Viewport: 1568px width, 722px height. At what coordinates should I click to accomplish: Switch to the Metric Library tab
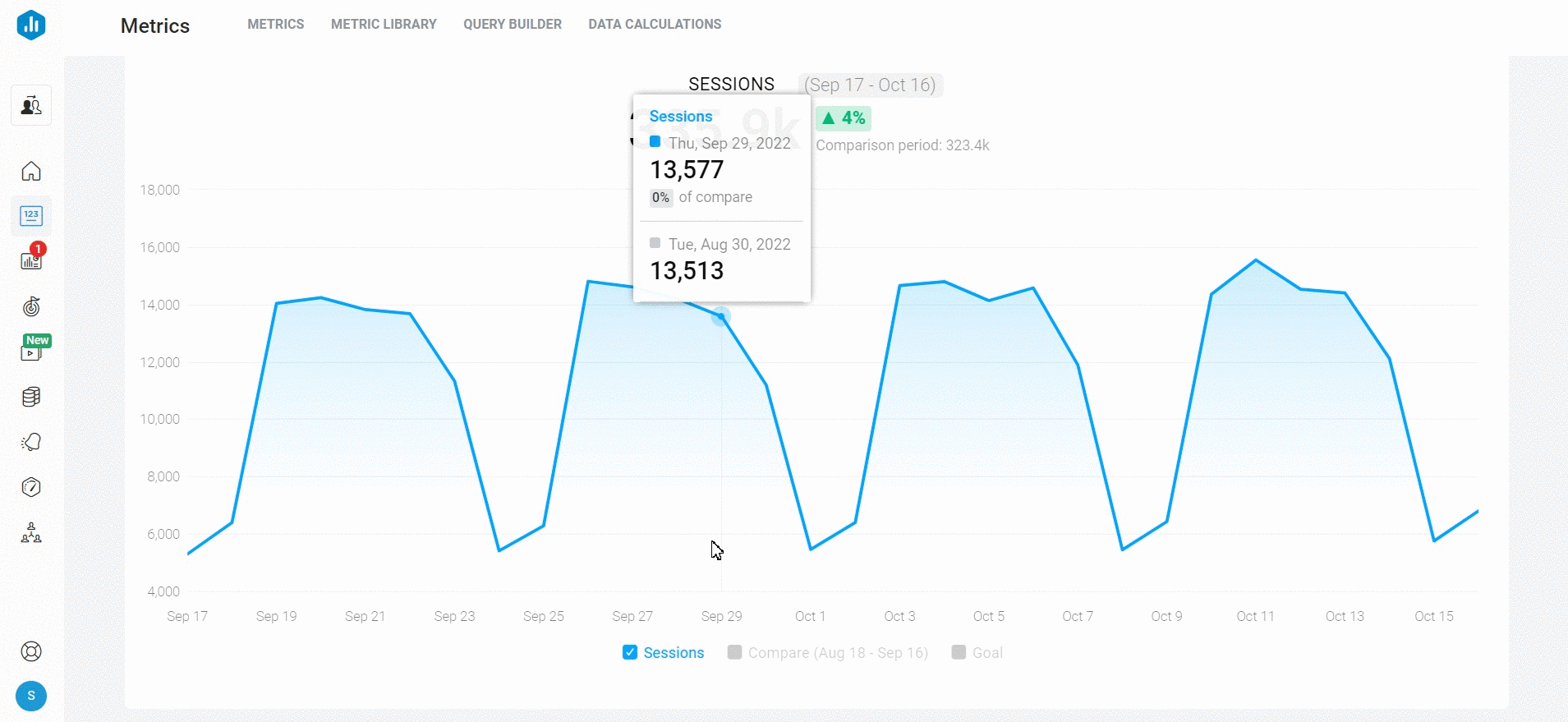pos(384,25)
